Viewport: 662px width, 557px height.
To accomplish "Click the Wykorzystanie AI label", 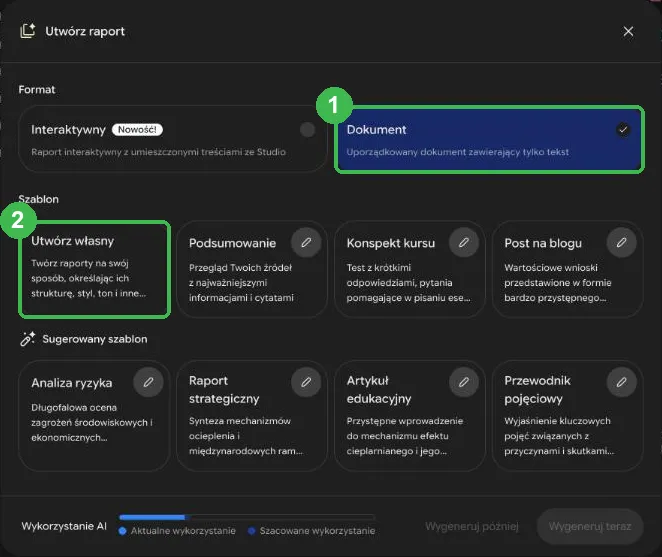I will tap(64, 526).
